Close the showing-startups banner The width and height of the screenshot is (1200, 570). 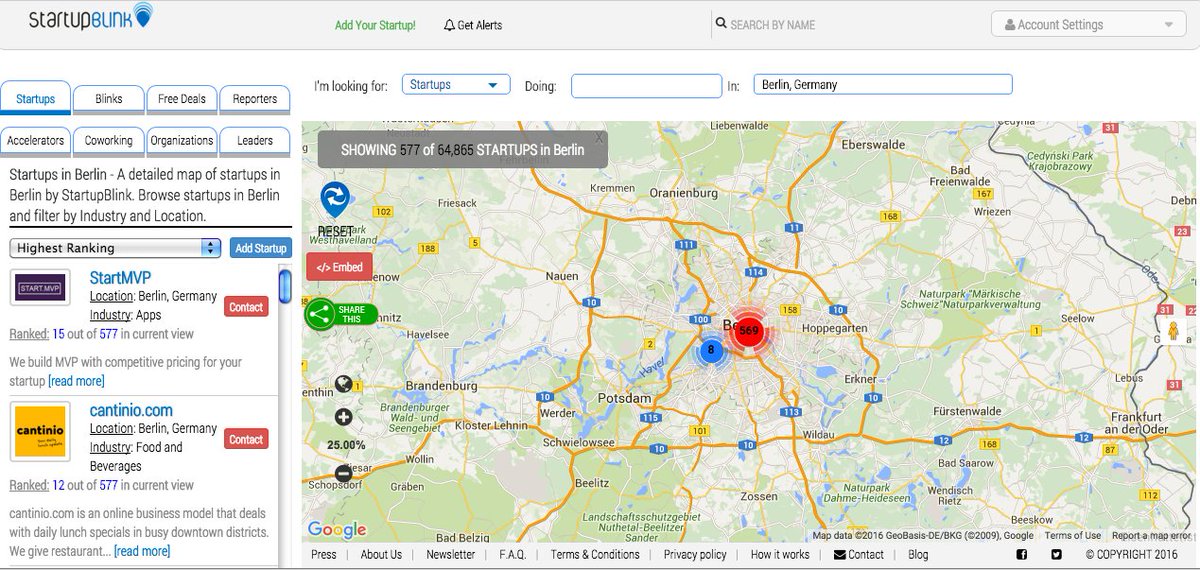point(599,137)
